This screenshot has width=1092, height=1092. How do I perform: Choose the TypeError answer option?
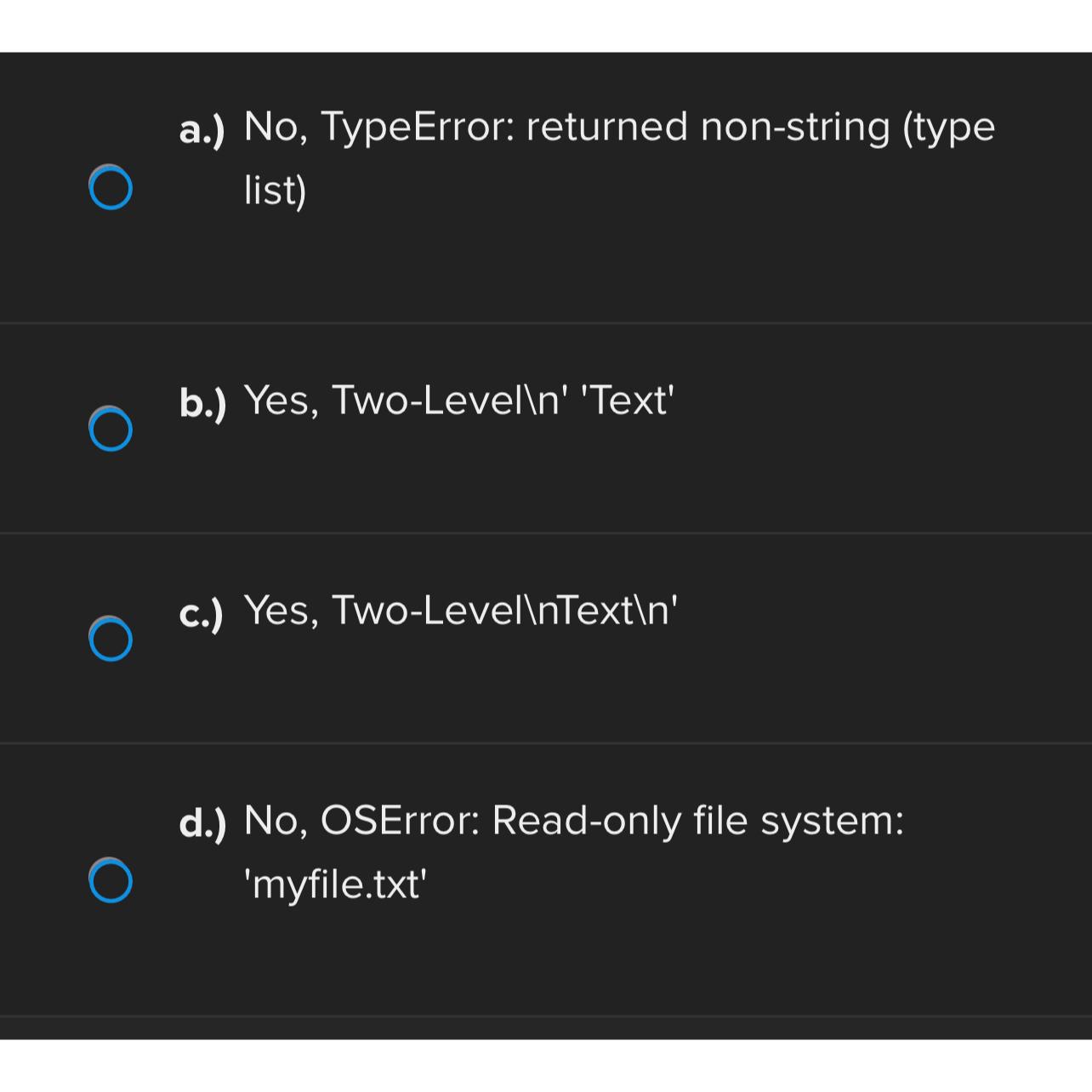click(x=595, y=128)
